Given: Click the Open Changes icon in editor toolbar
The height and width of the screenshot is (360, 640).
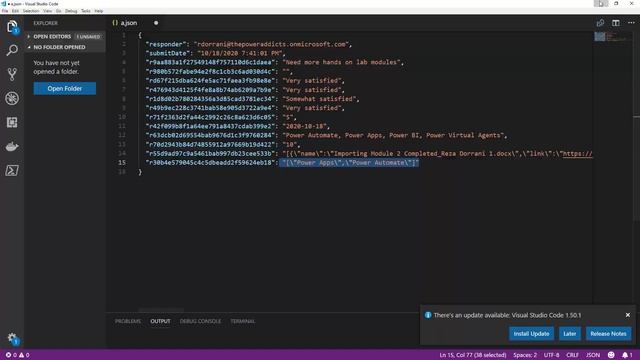Looking at the screenshot, I should pyautogui.click(x=600, y=23).
